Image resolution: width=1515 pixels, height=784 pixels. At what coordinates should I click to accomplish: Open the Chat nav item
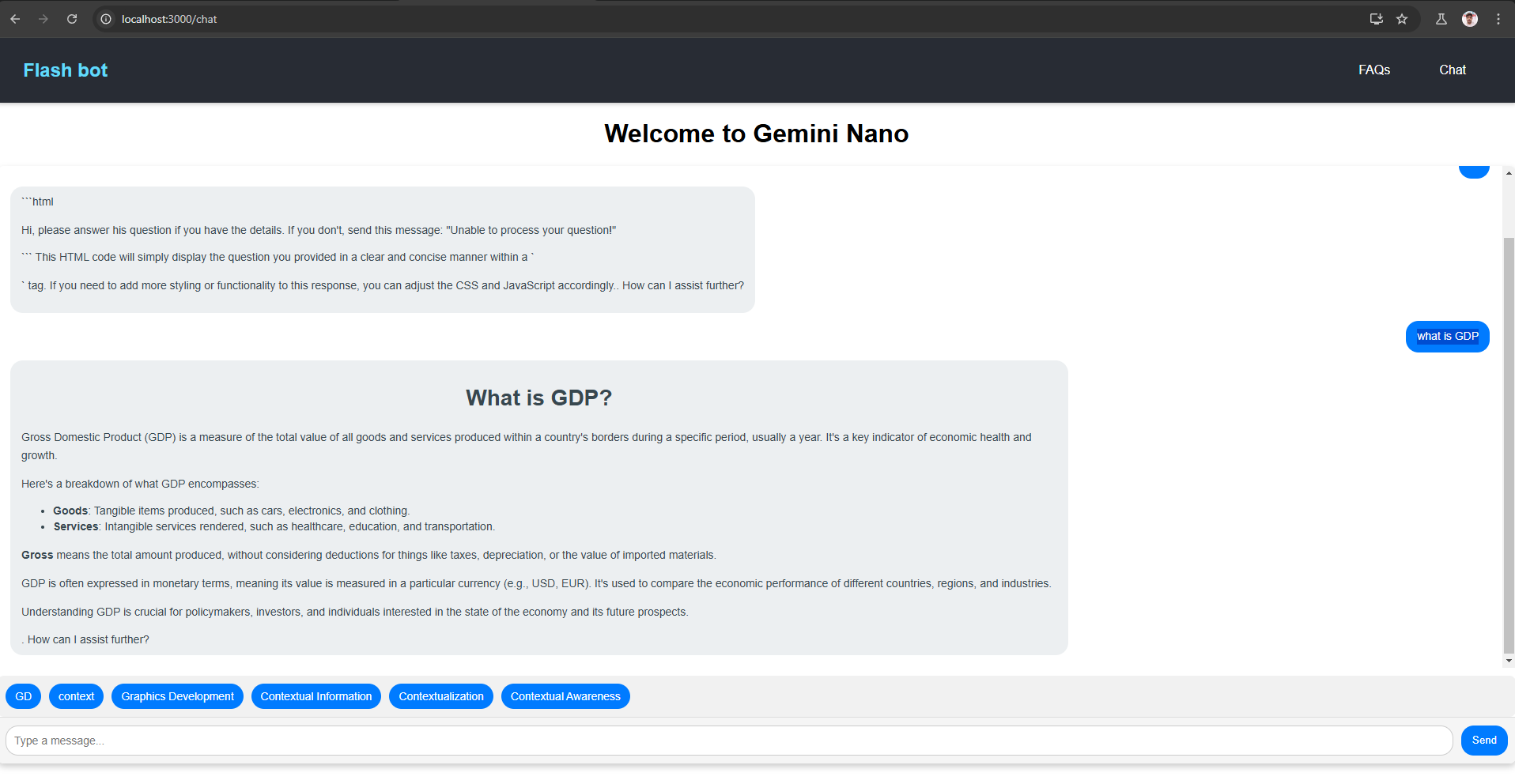(x=1453, y=70)
